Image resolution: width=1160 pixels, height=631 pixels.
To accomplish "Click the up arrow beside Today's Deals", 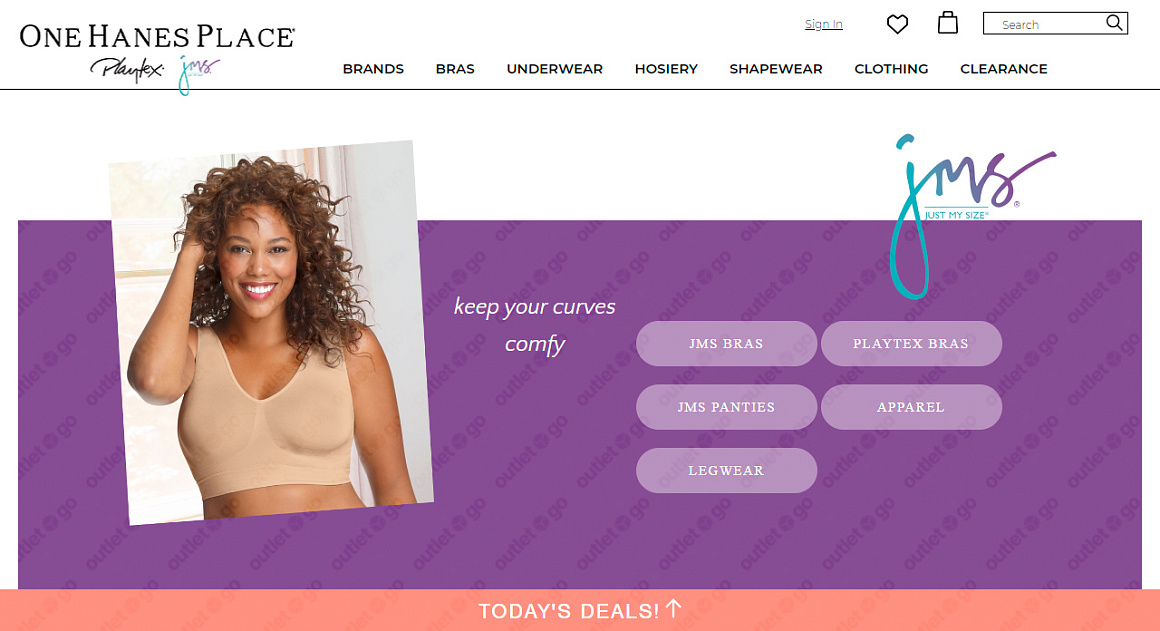I will click(x=673, y=608).
